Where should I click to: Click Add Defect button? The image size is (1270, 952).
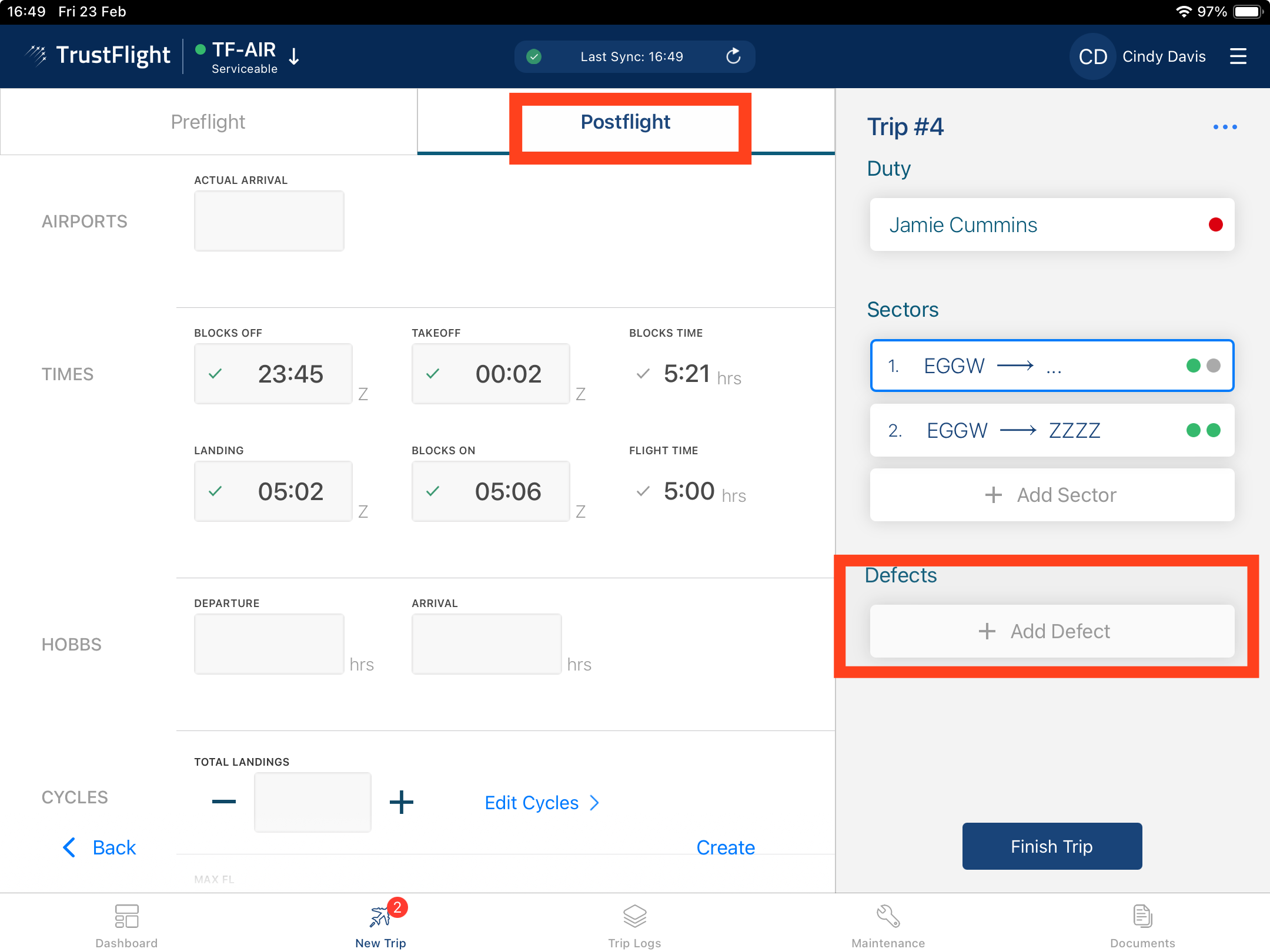(1052, 631)
